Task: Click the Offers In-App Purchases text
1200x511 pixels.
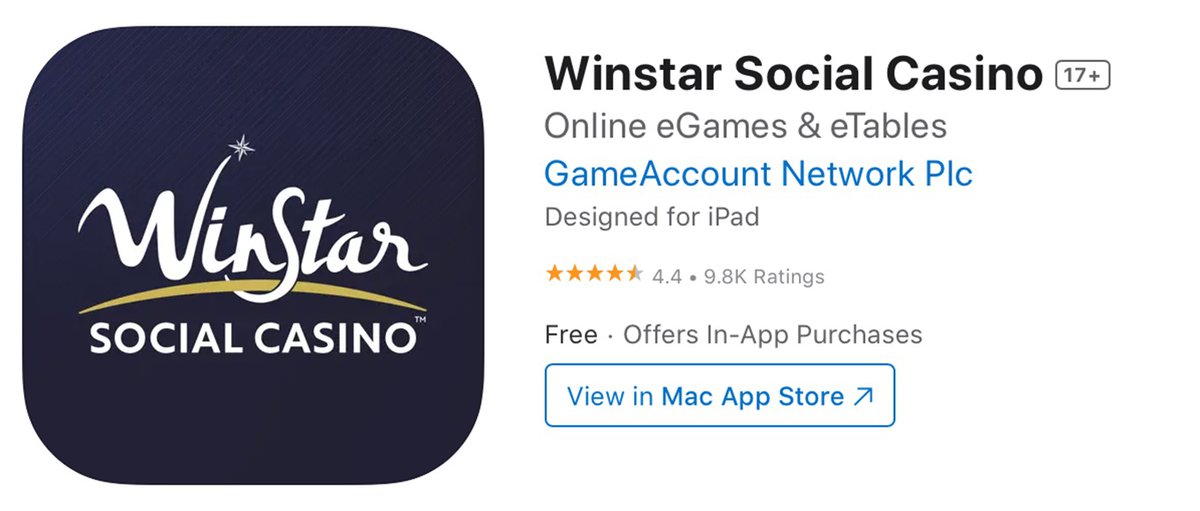Action: click(x=773, y=334)
